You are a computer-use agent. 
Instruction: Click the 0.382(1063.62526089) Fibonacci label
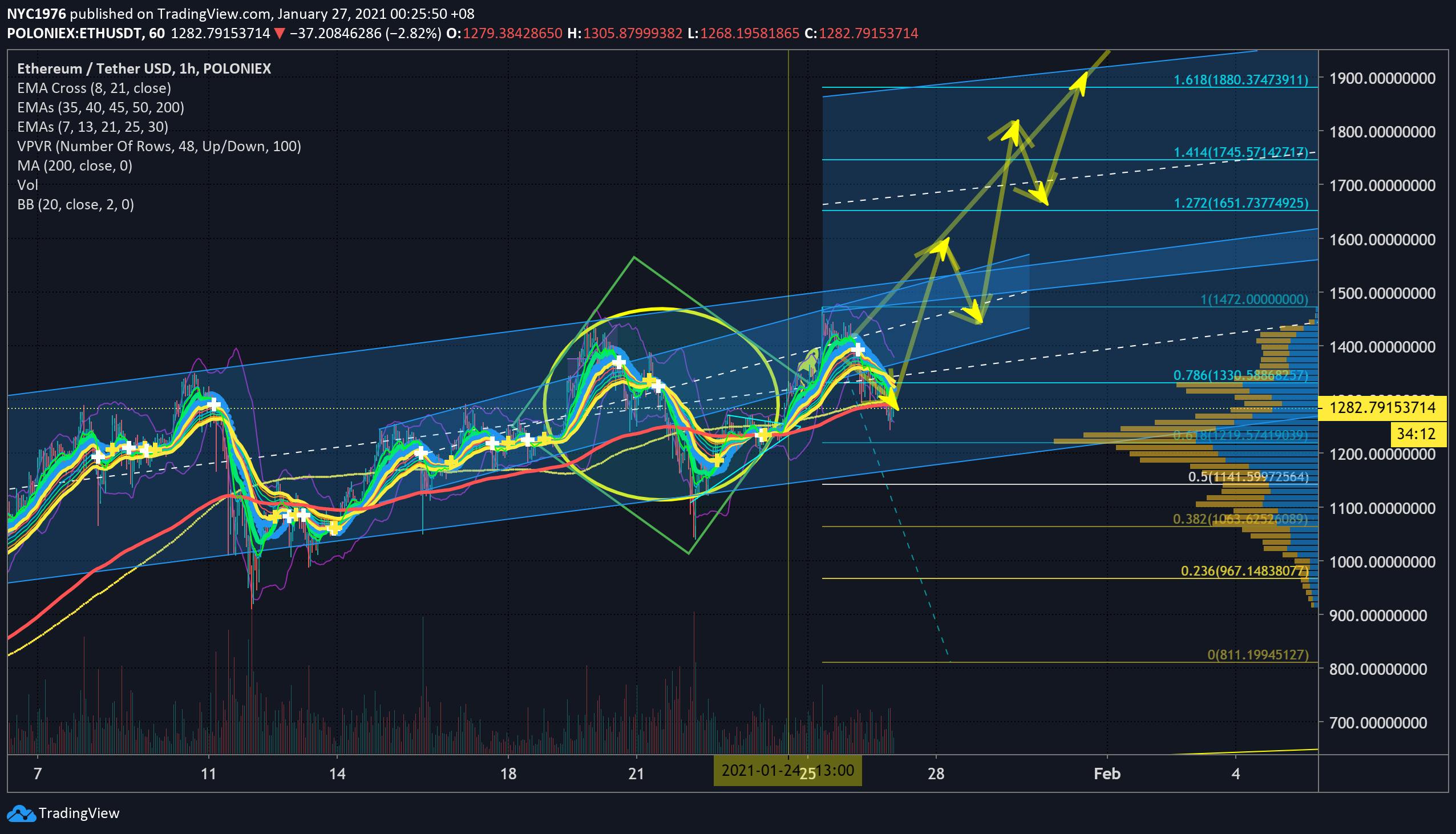click(1241, 520)
